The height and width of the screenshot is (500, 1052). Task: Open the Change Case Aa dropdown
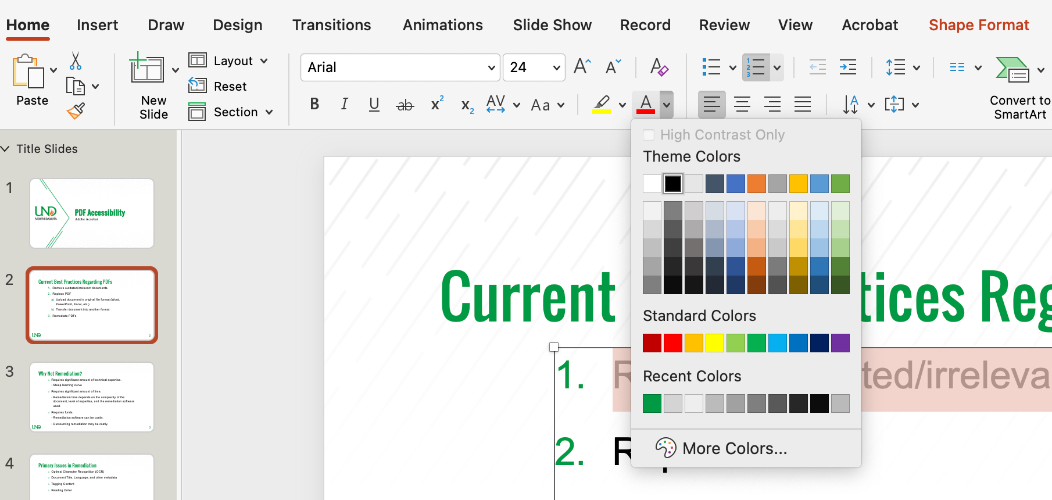548,105
